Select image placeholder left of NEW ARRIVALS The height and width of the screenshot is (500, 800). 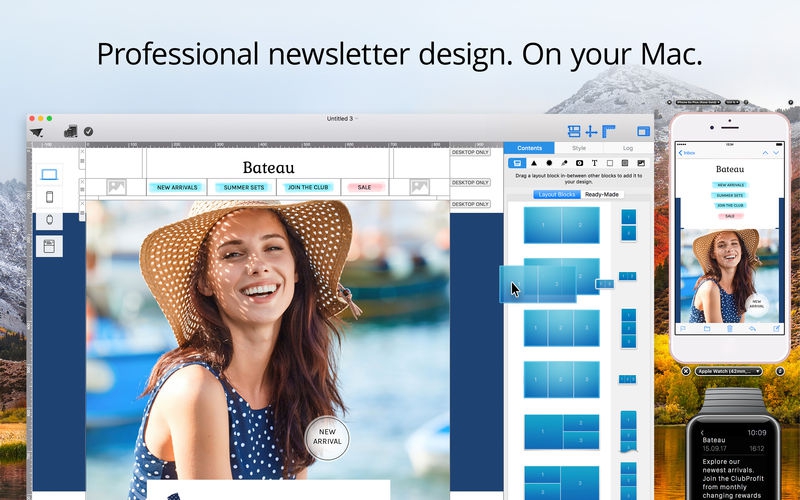tap(116, 187)
